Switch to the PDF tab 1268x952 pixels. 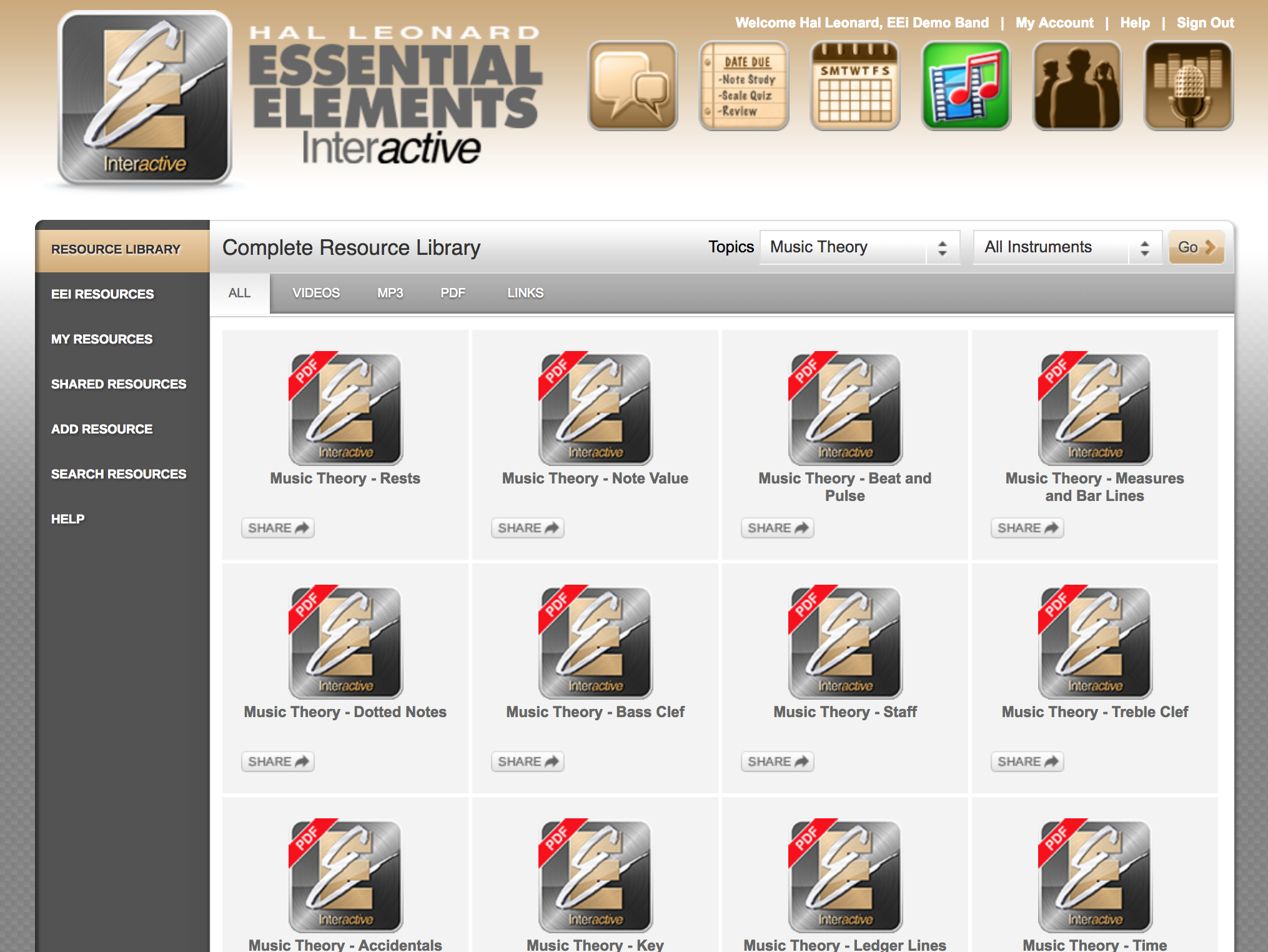453,293
